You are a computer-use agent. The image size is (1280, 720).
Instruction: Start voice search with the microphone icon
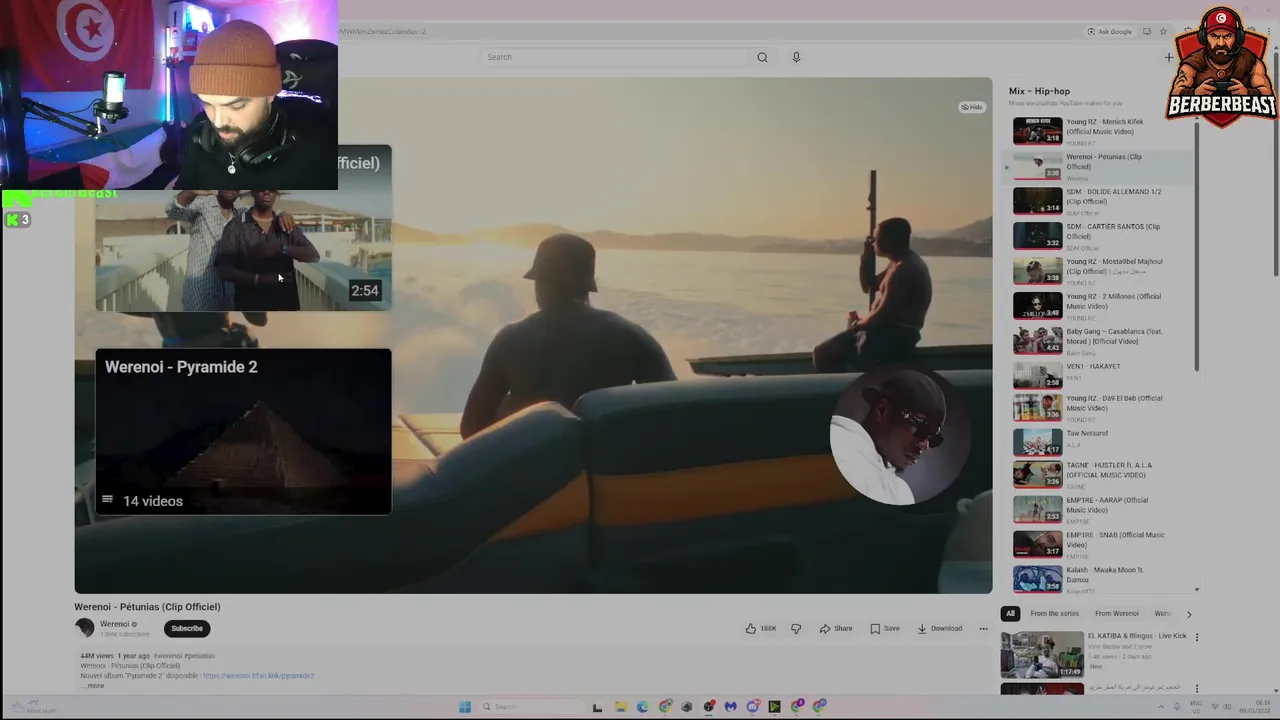pos(796,57)
